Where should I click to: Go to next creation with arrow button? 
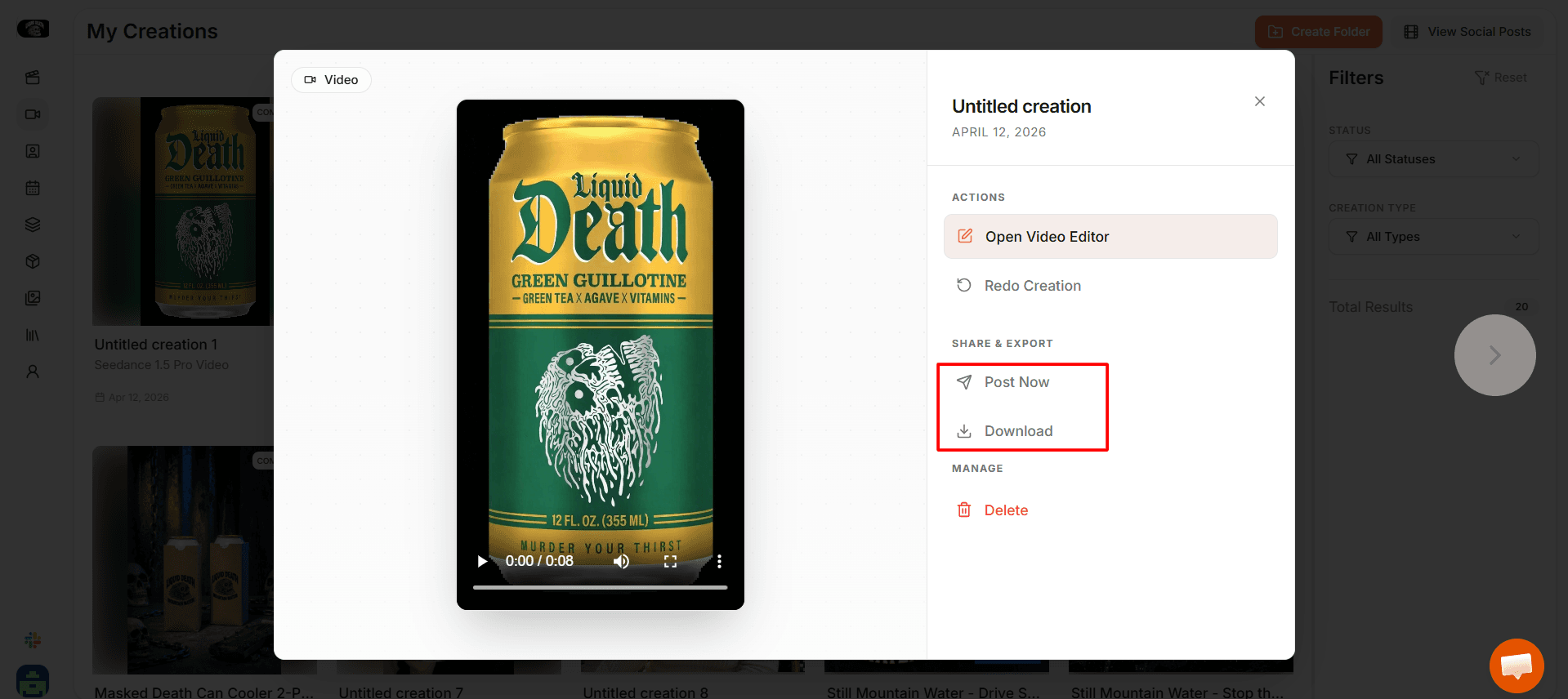[x=1495, y=355]
